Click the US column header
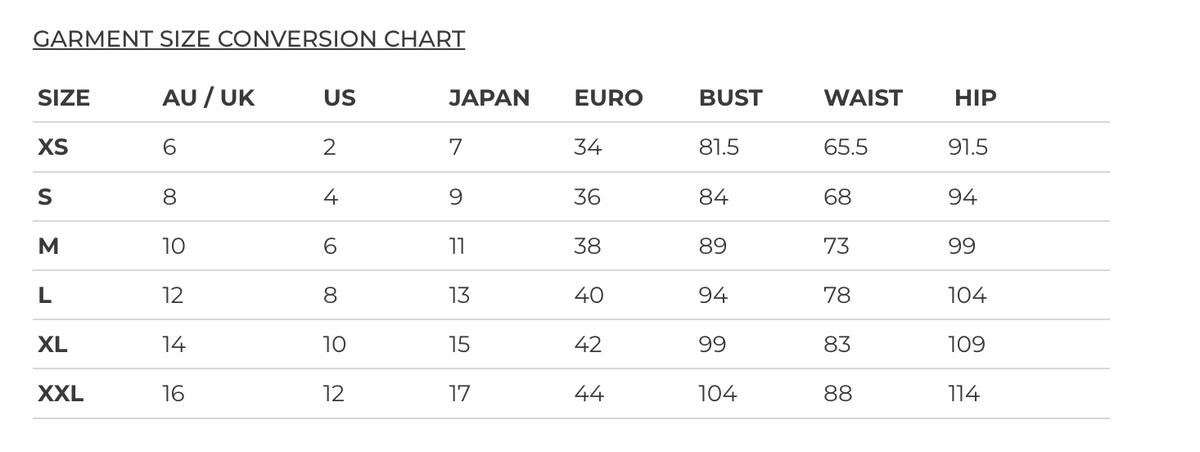1200x452 pixels. pos(339,98)
